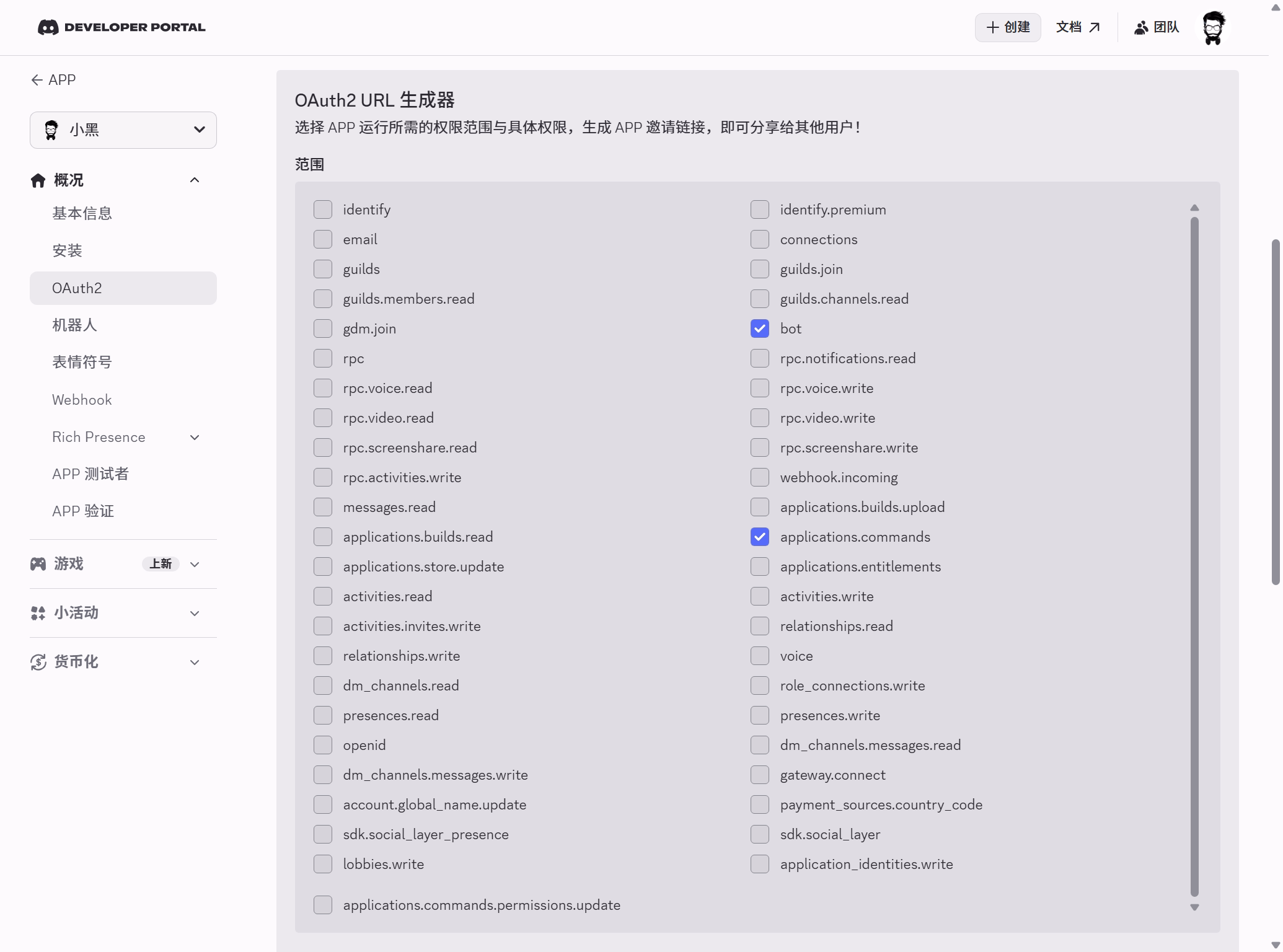1283x952 pixels.
Task: Open the 文档 documentation link
Action: coord(1077,27)
